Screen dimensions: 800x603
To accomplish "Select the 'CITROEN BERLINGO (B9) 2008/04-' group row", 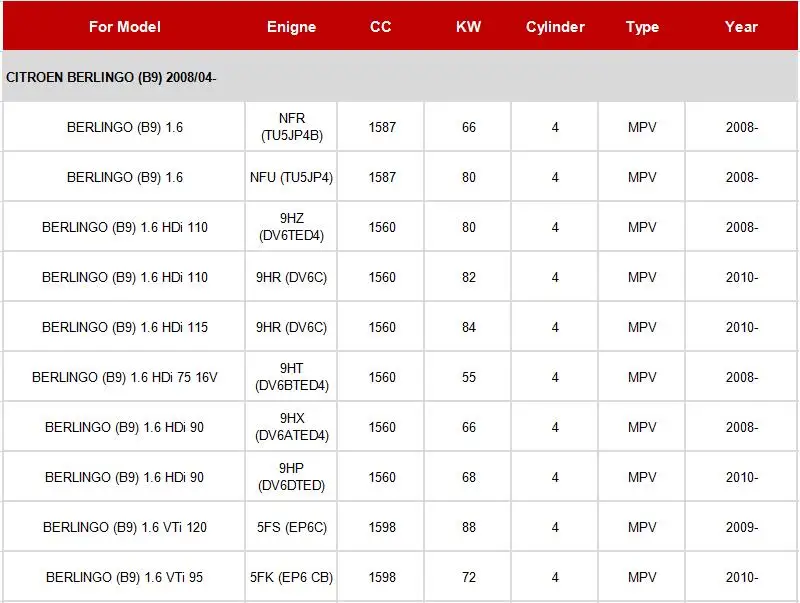I will 400,77.
